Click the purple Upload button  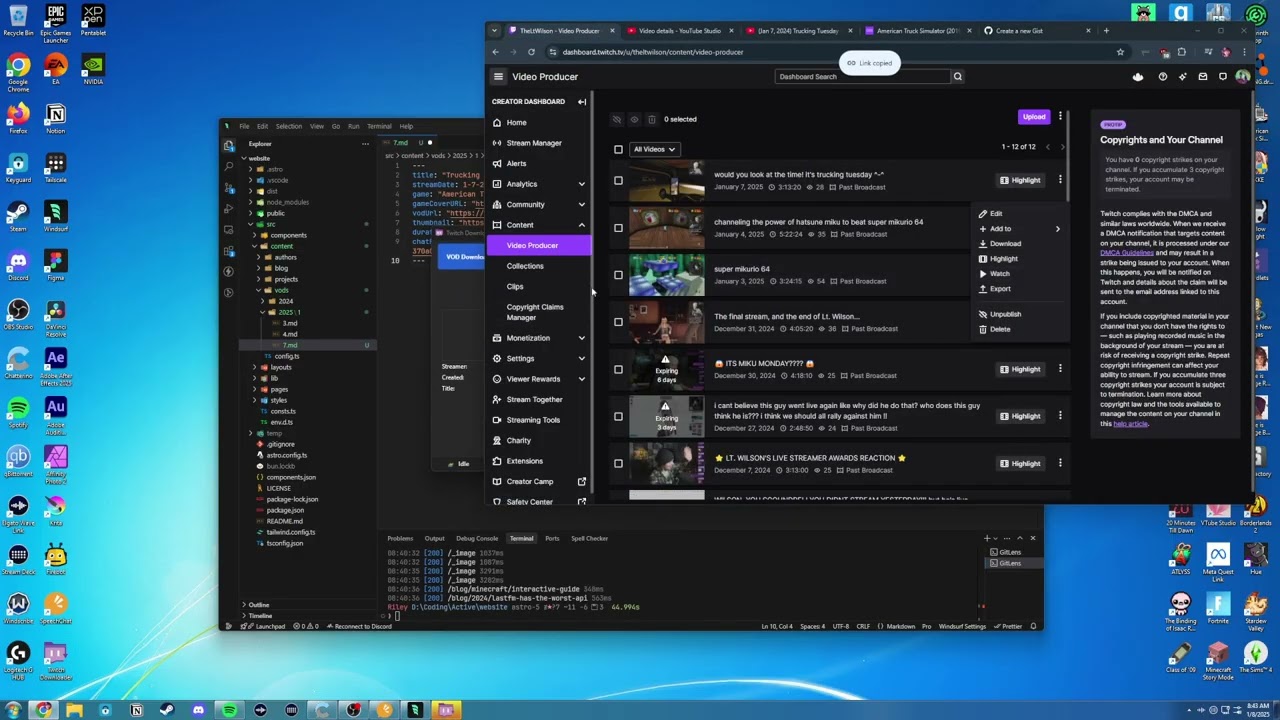point(1034,117)
